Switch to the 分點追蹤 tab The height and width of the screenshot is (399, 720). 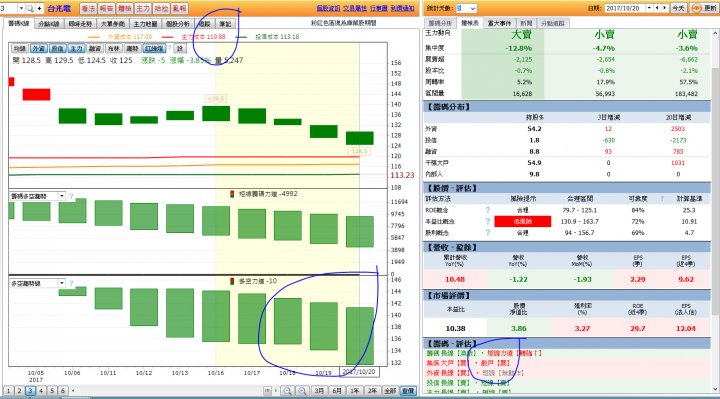pos(553,23)
